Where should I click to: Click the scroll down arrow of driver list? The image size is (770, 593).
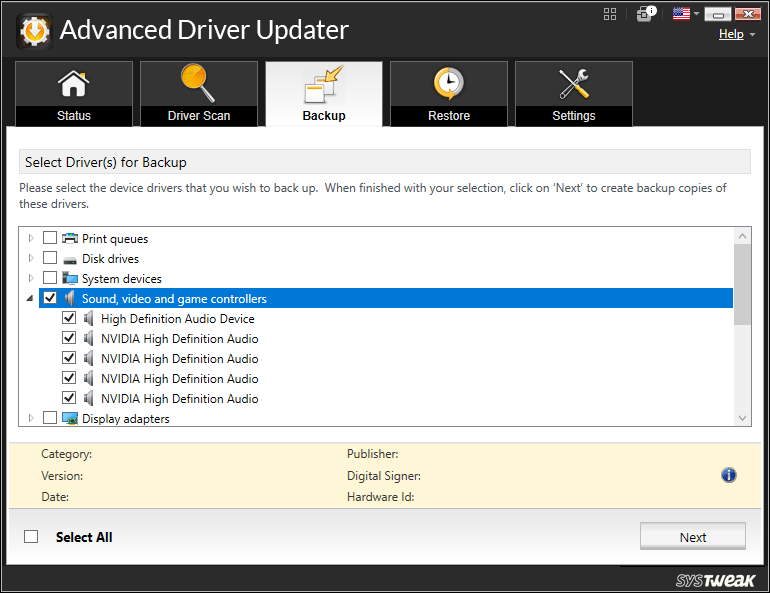coord(742,418)
